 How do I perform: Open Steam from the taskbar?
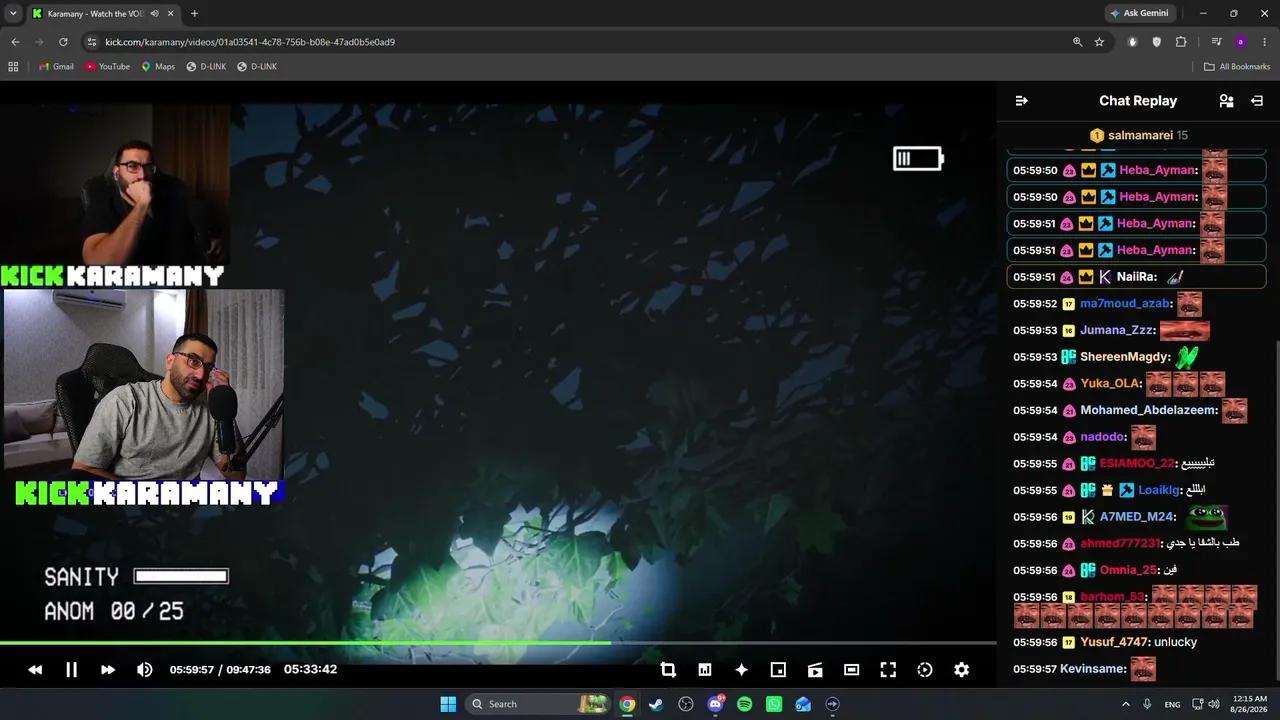[x=656, y=704]
